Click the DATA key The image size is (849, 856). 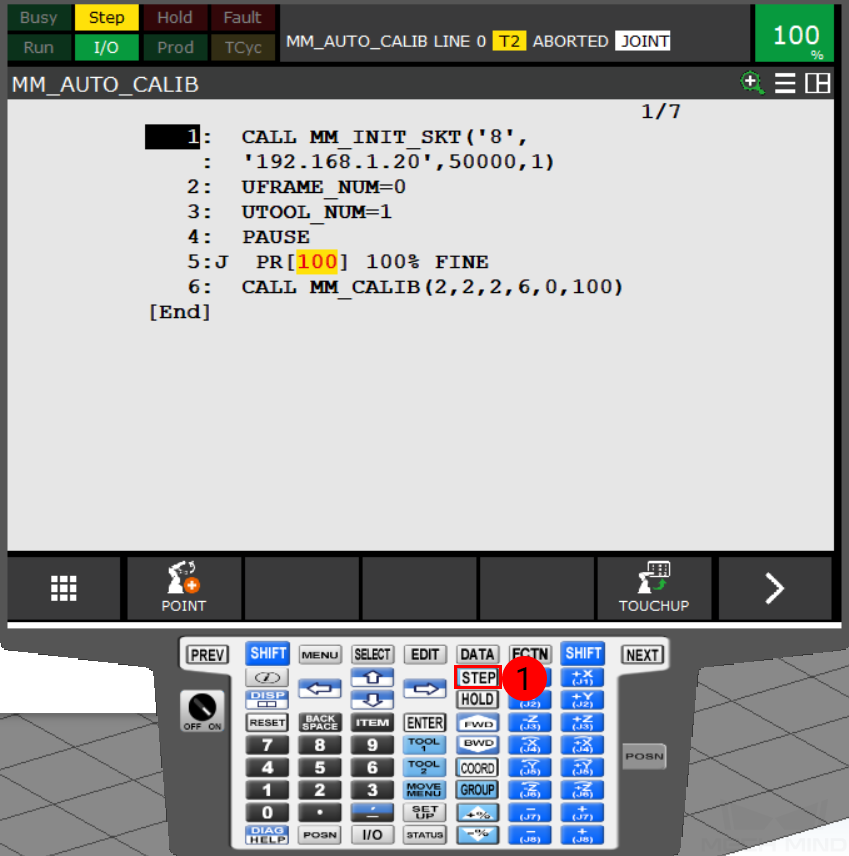(477, 654)
